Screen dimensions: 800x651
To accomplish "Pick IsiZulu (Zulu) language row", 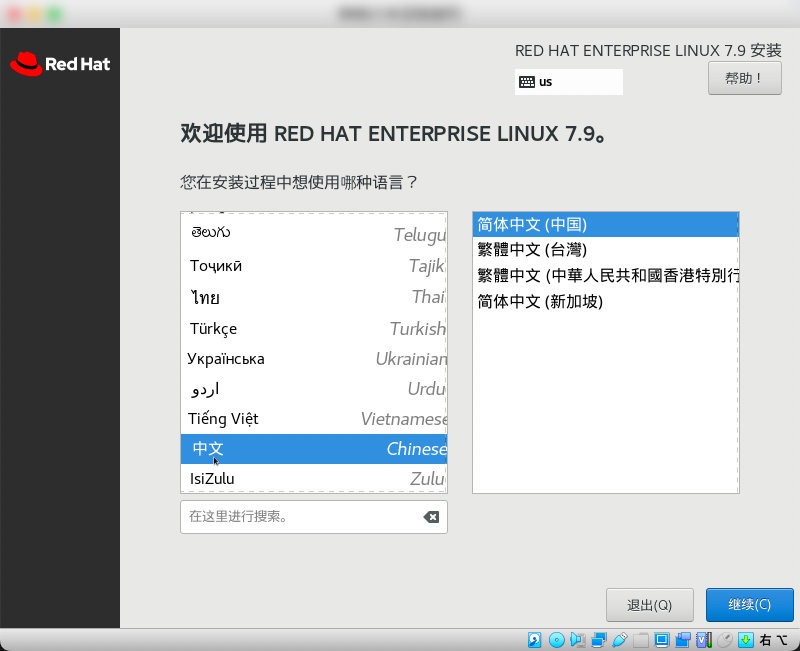I will [314, 479].
